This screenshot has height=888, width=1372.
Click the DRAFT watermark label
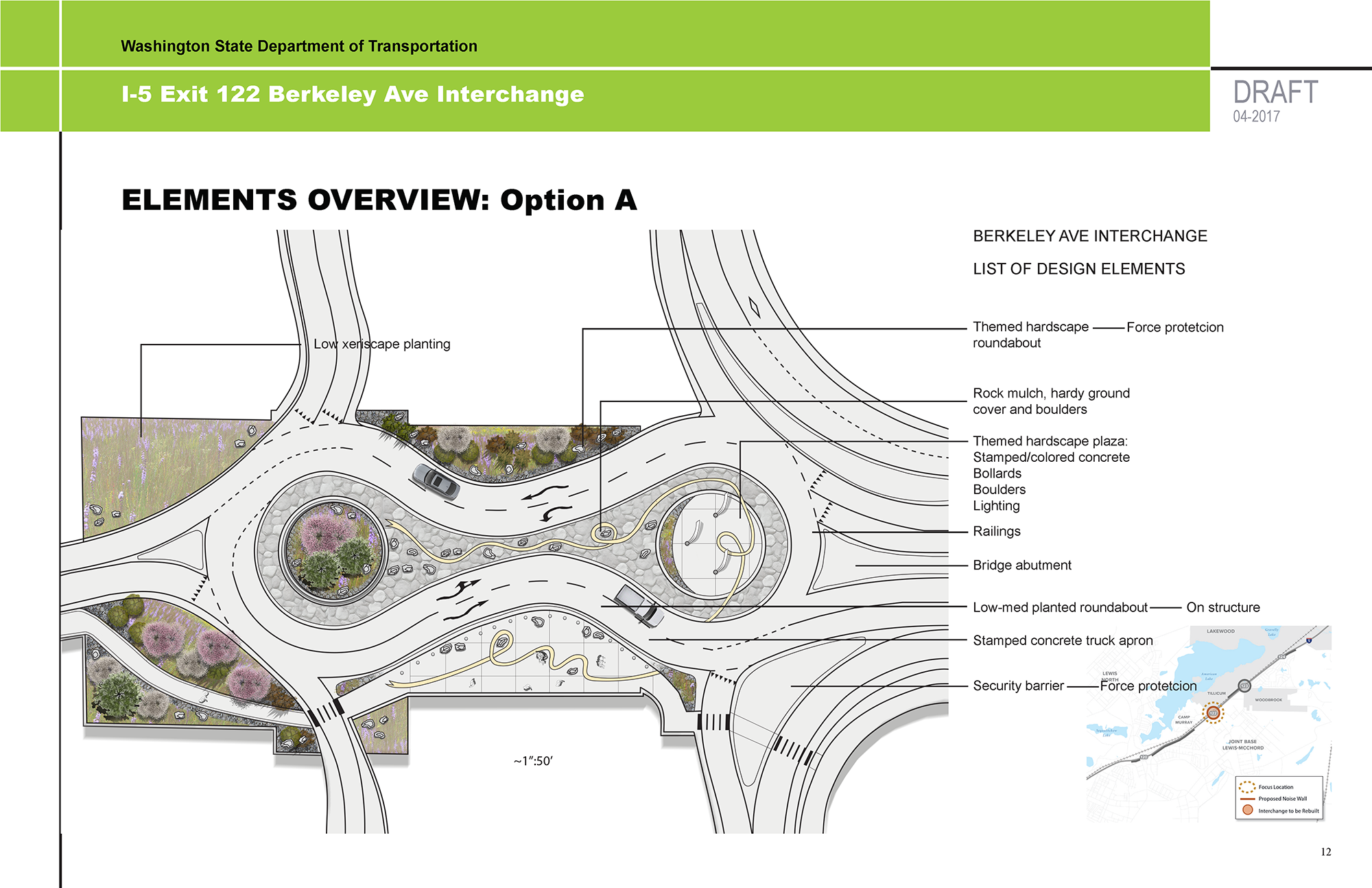pyautogui.click(x=1275, y=93)
